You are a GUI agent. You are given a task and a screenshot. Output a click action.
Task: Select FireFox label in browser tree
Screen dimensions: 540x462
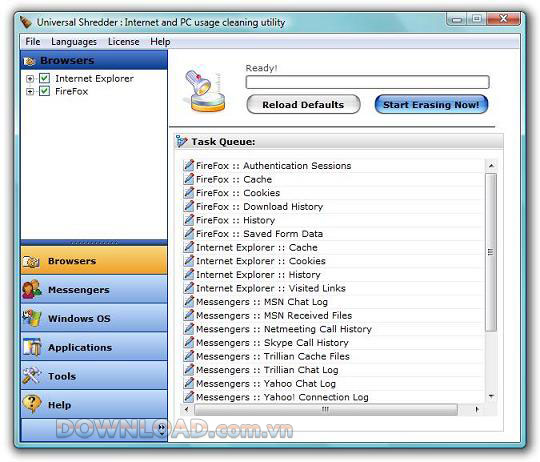[x=72, y=92]
